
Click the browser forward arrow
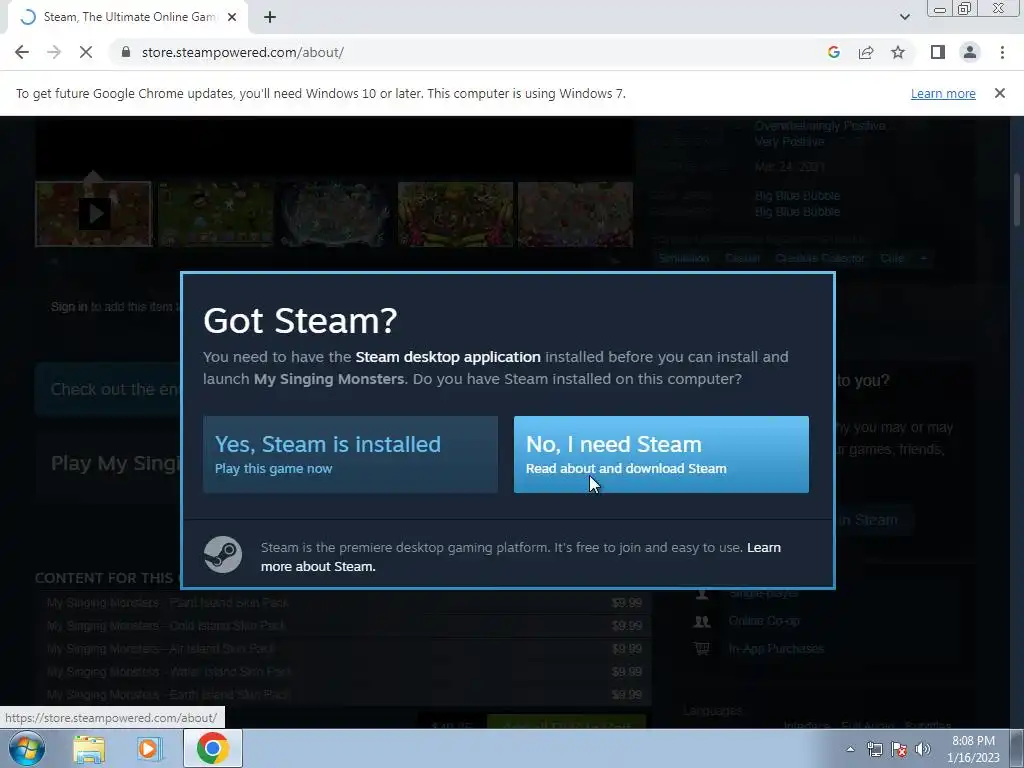click(54, 52)
